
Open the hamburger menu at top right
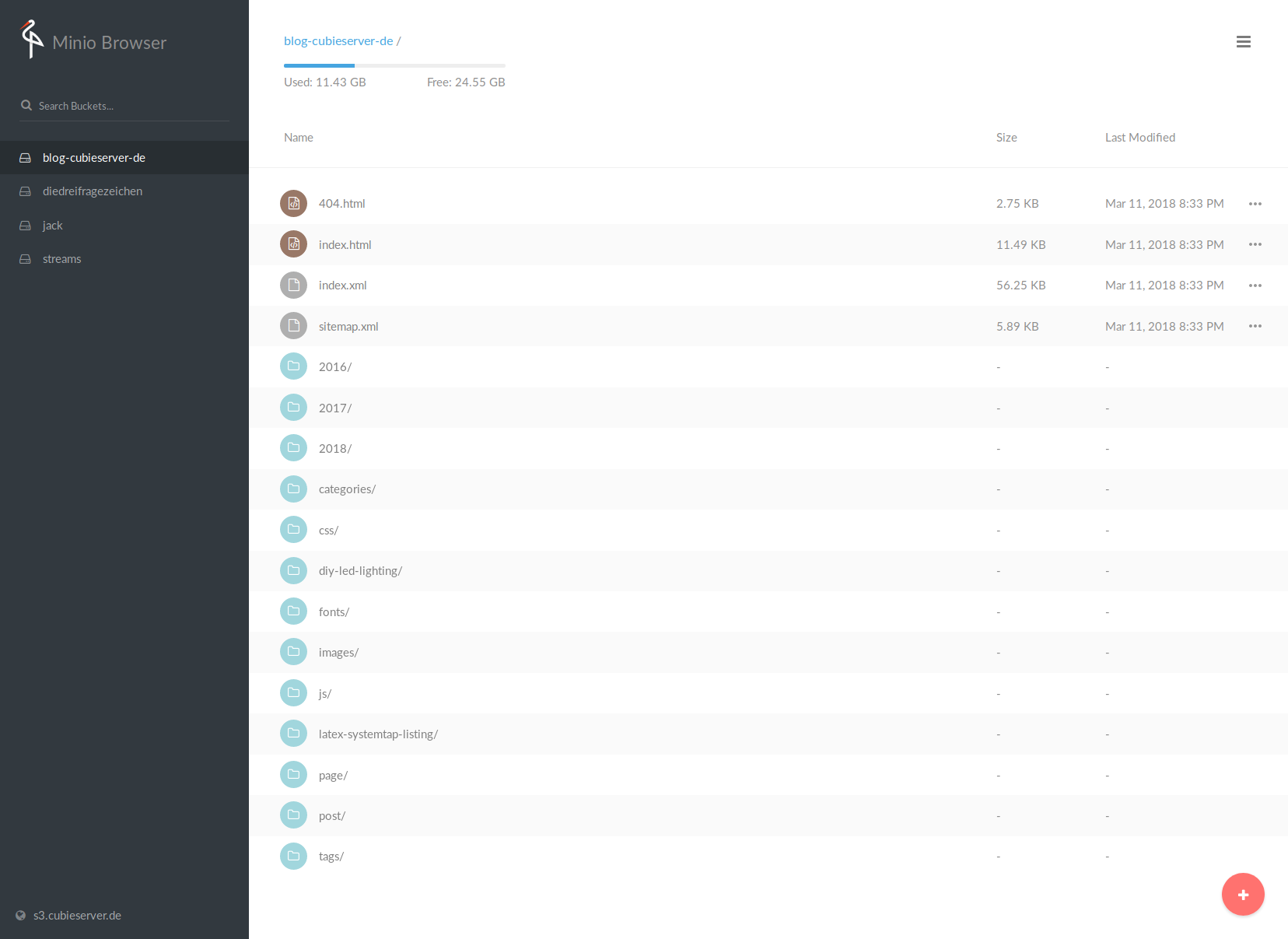coord(1243,42)
